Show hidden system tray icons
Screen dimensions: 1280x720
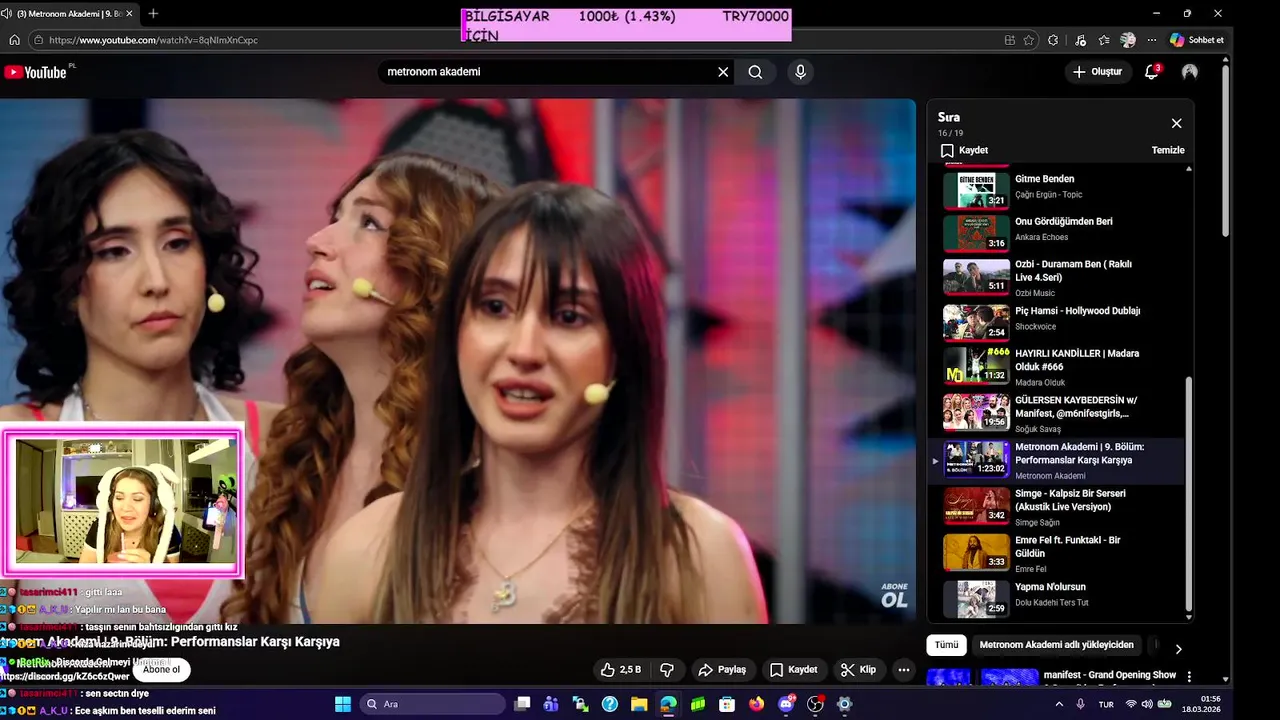click(x=1059, y=704)
